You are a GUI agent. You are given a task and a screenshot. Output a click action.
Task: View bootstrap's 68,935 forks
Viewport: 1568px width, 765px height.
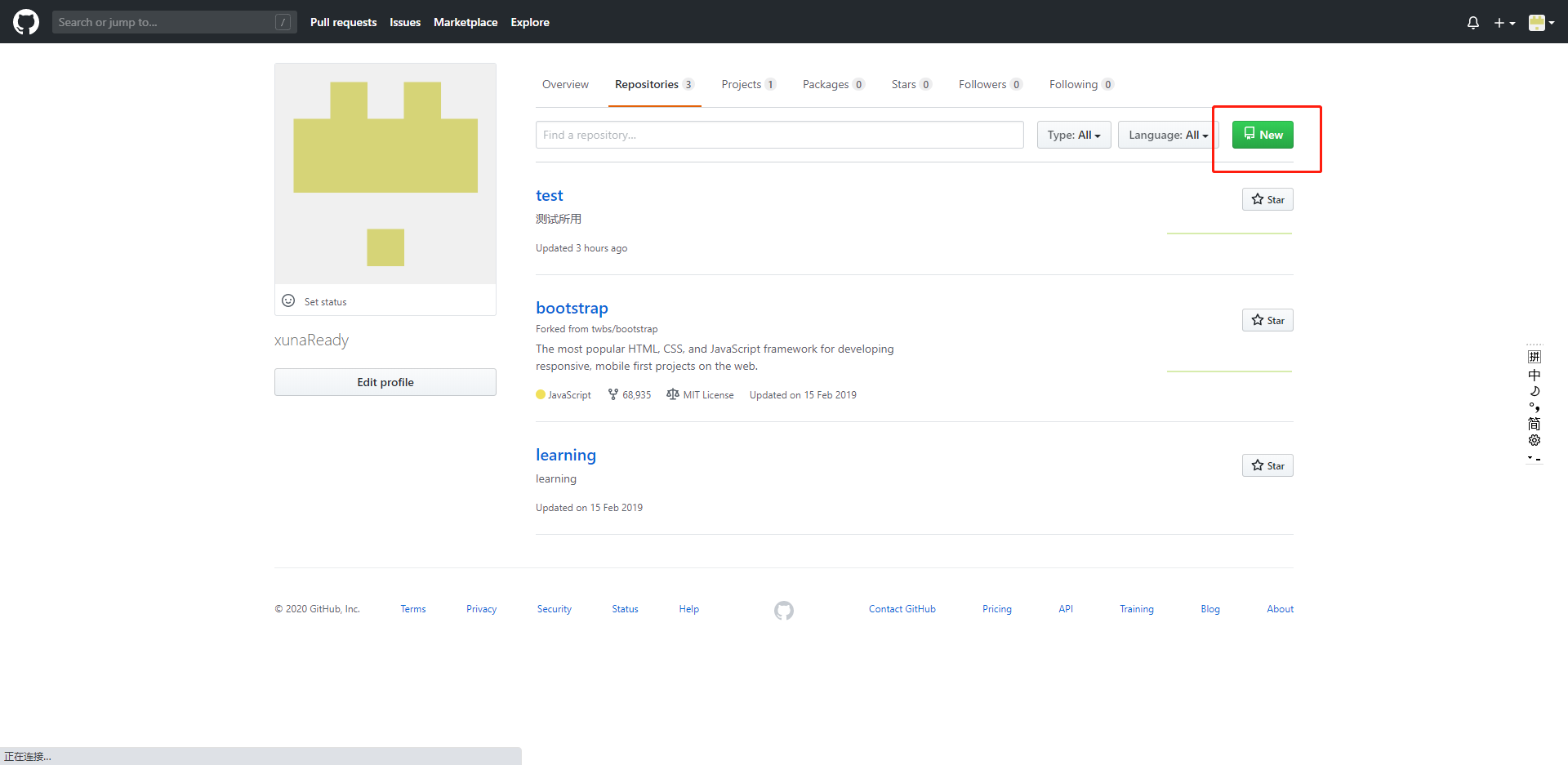(630, 395)
